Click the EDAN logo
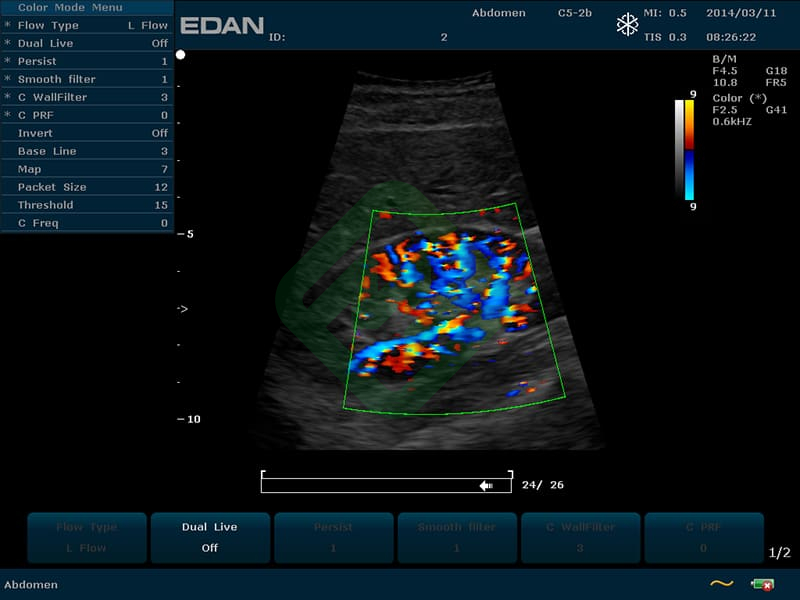This screenshot has width=800, height=600. pyautogui.click(x=221, y=26)
